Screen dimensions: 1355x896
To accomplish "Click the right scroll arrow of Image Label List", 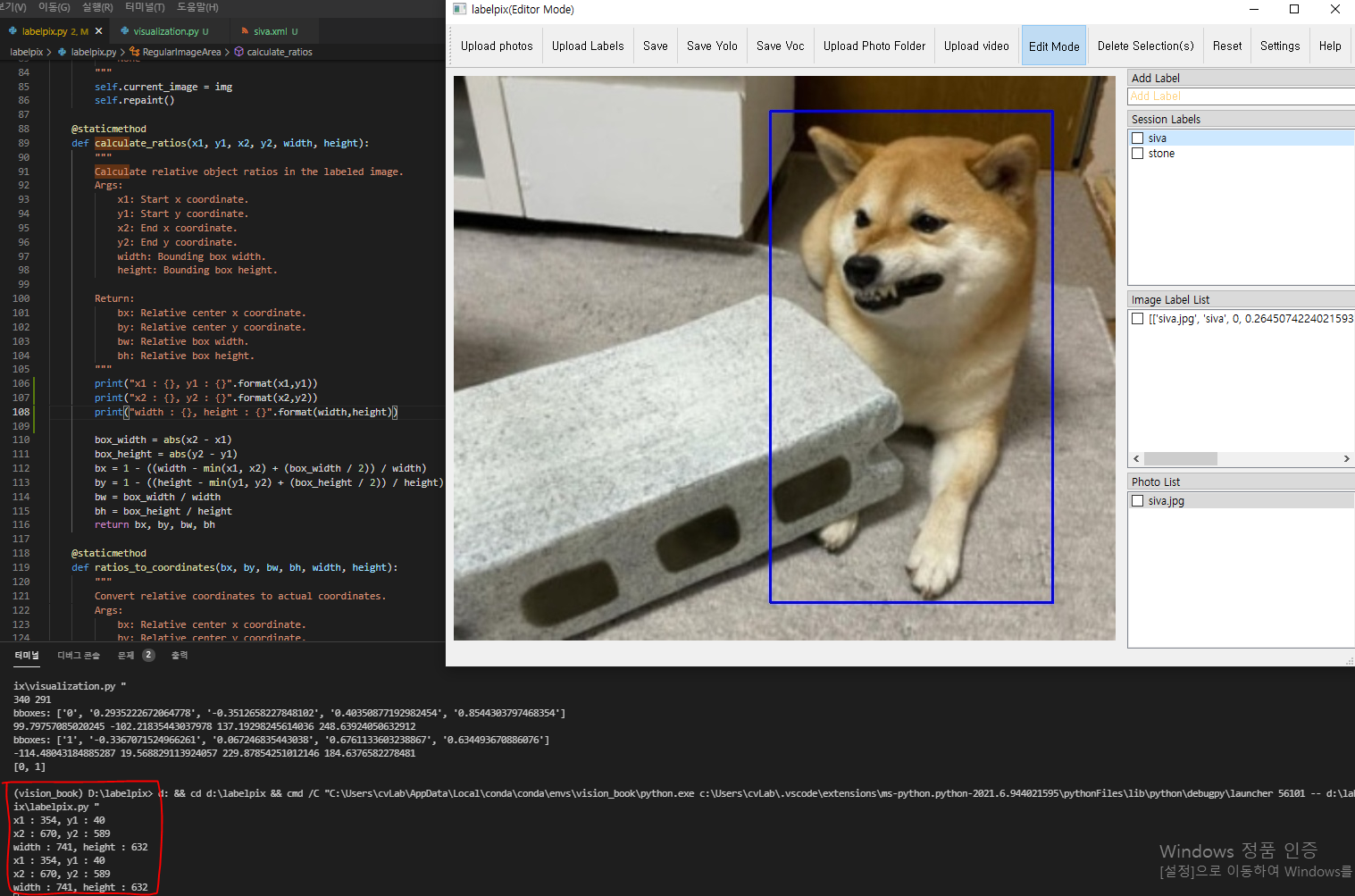I will (1346, 458).
